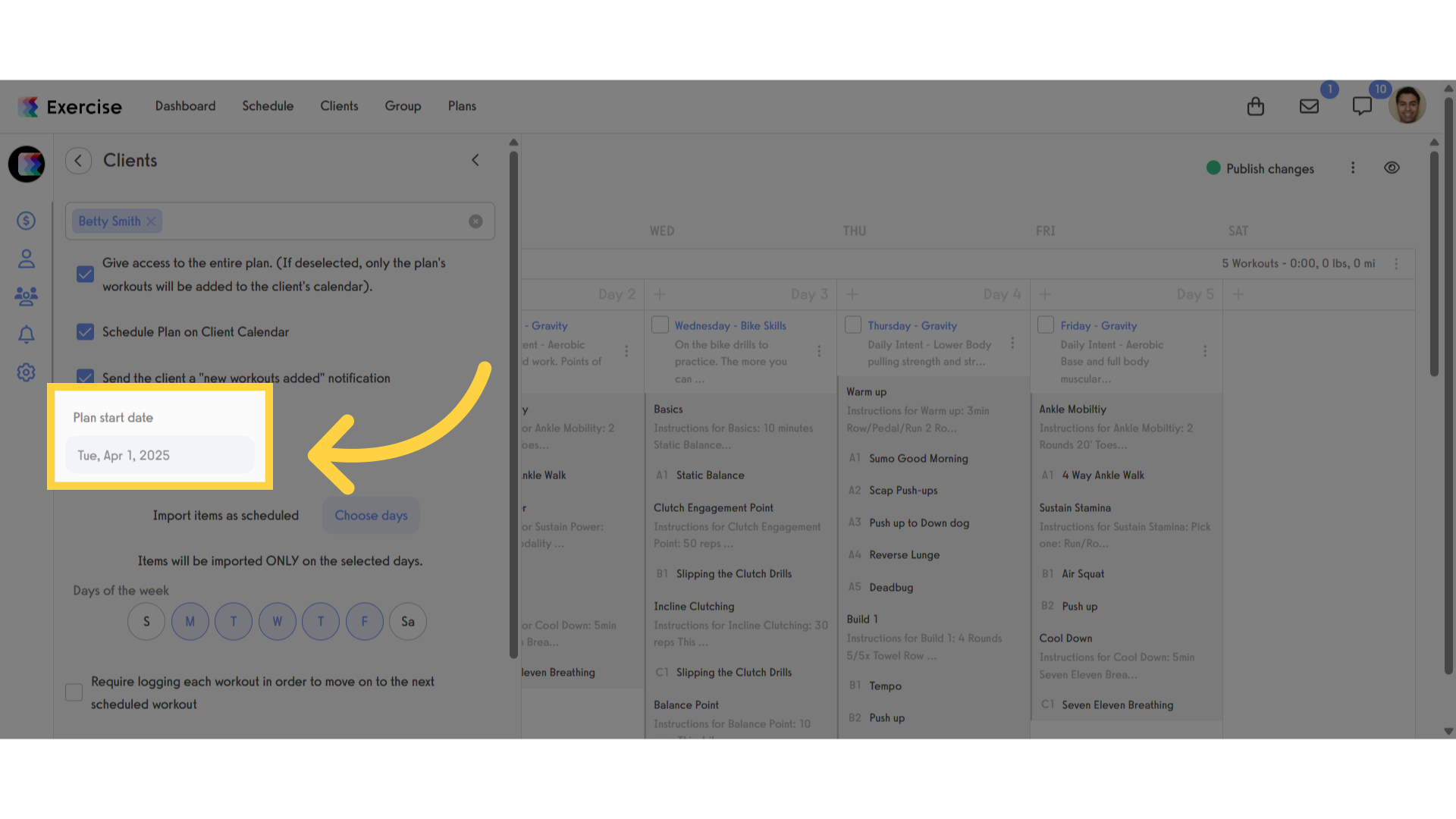Viewport: 1456px width, 819px height.
Task: Uncheck Schedule Plan on Client Calendar
Action: [x=85, y=332]
